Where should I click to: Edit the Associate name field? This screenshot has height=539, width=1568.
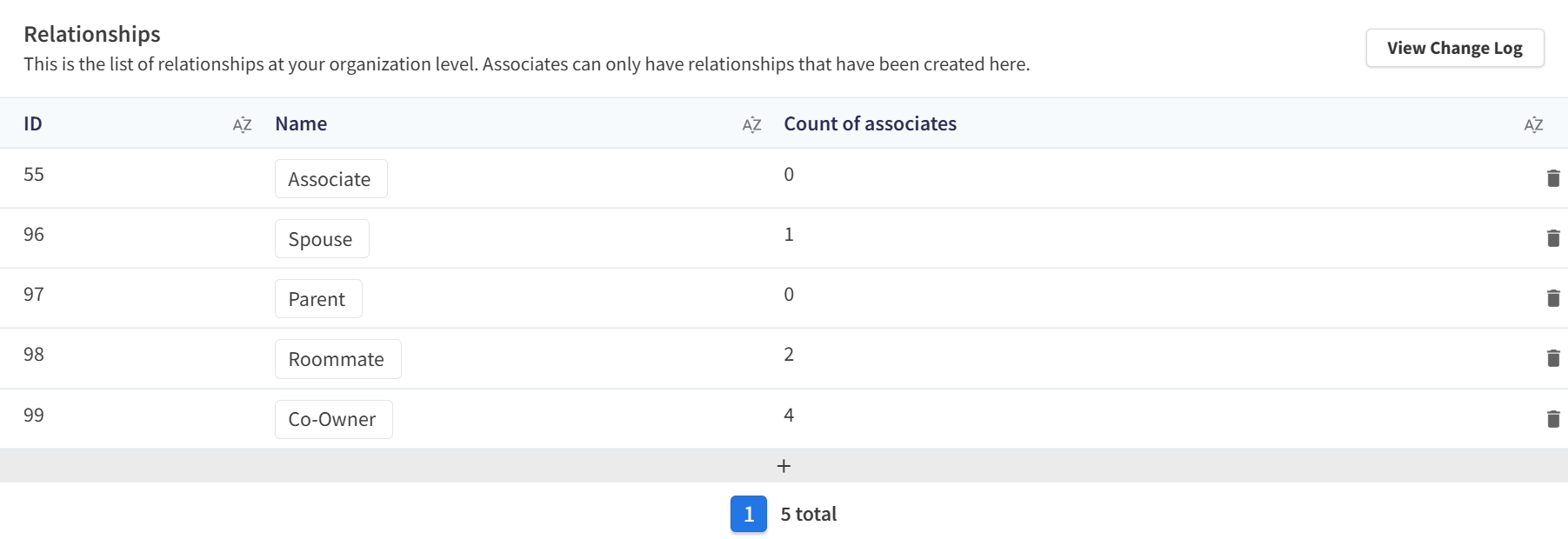(x=330, y=179)
